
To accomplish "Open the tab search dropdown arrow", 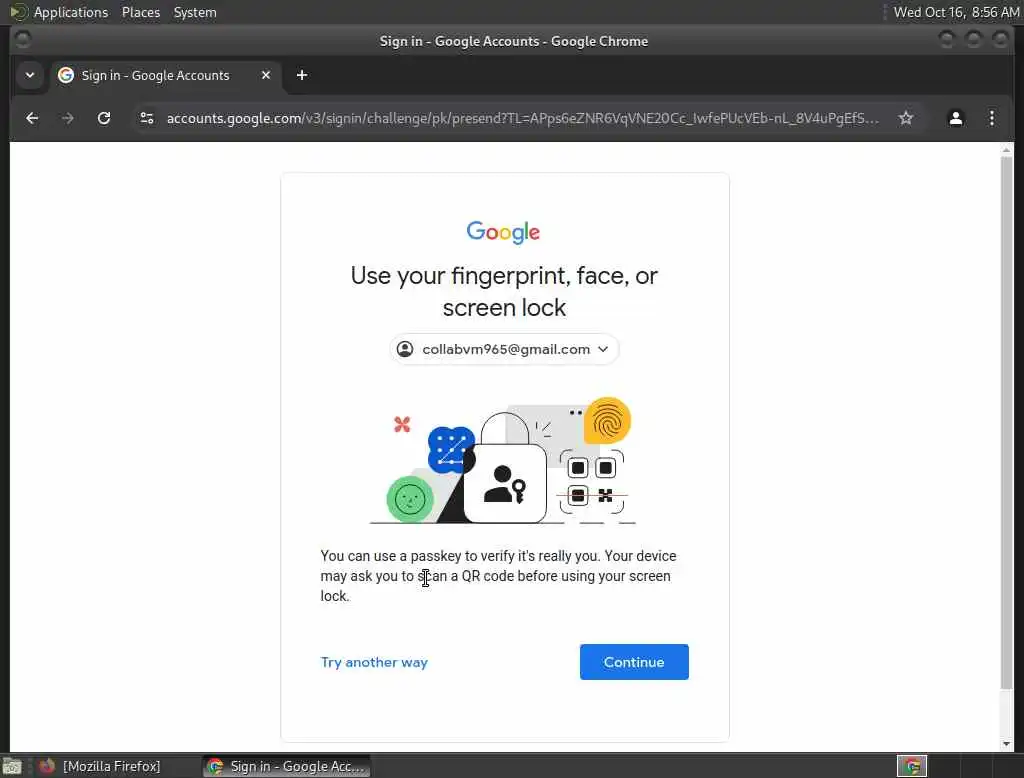I will [x=29, y=75].
